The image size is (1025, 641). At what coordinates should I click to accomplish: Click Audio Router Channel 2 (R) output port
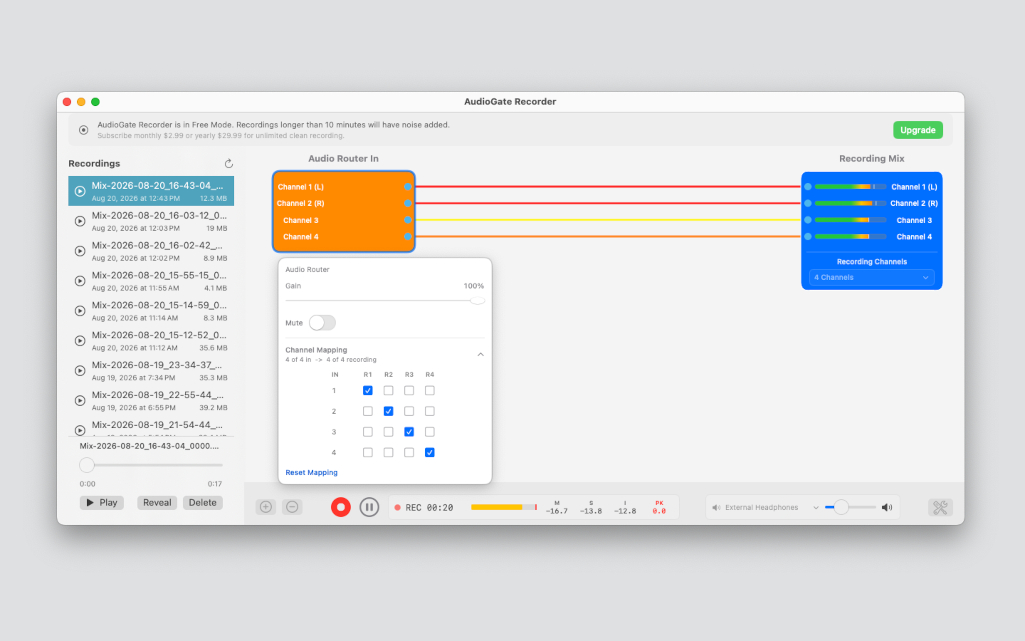click(407, 203)
